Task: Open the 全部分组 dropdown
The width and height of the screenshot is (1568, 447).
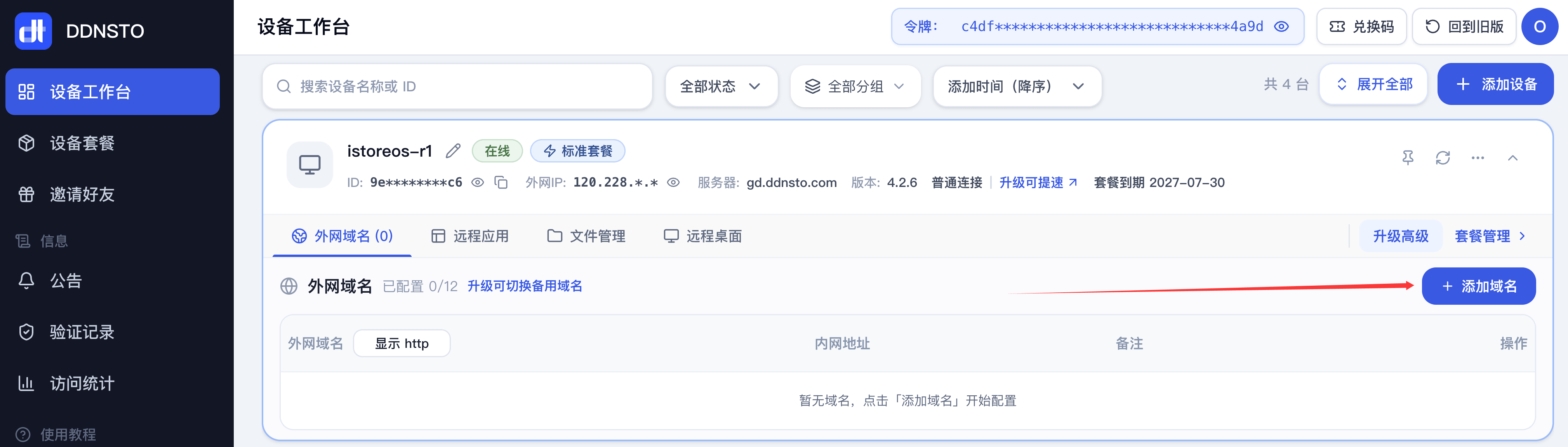Action: coord(855,86)
